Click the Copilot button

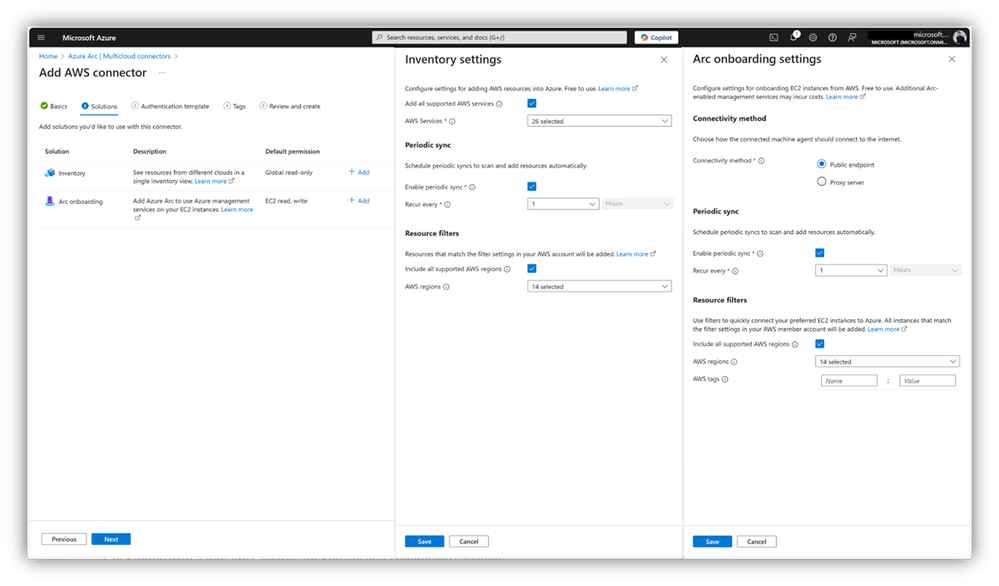[656, 38]
